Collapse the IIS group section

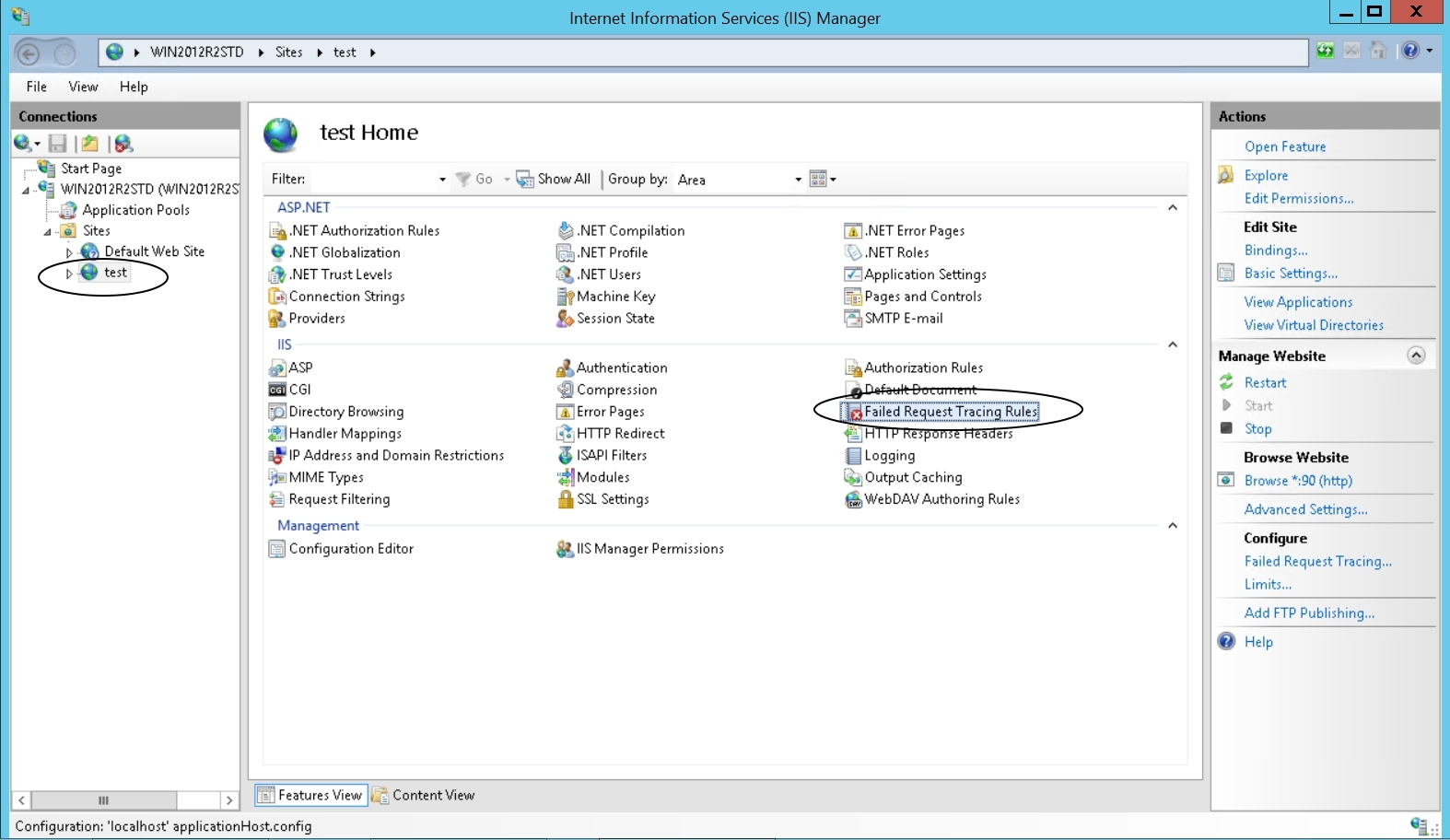1173,344
